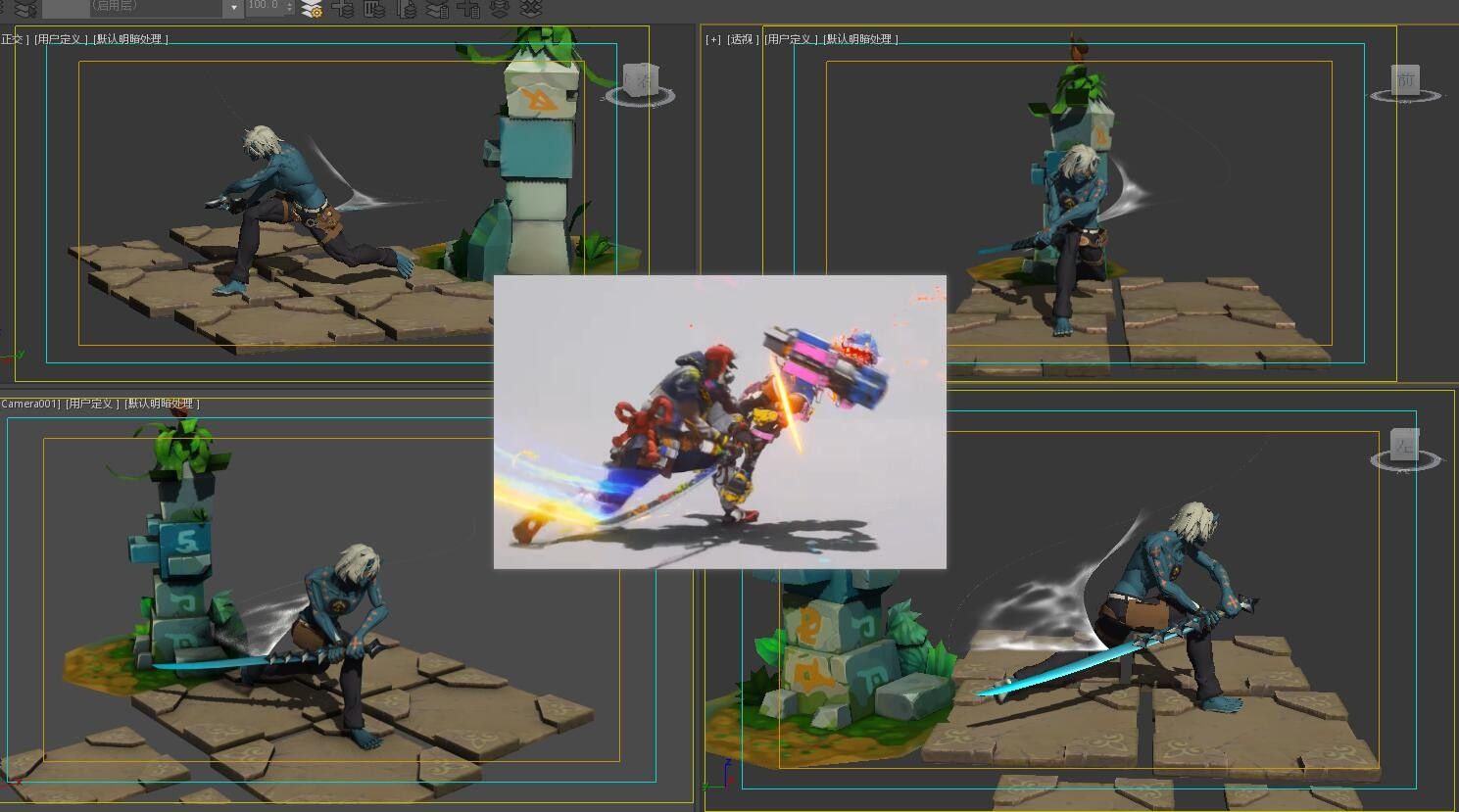Click the last stacked-layers icon in top toolbar
This screenshot has height=812, width=1459.
coord(530,9)
